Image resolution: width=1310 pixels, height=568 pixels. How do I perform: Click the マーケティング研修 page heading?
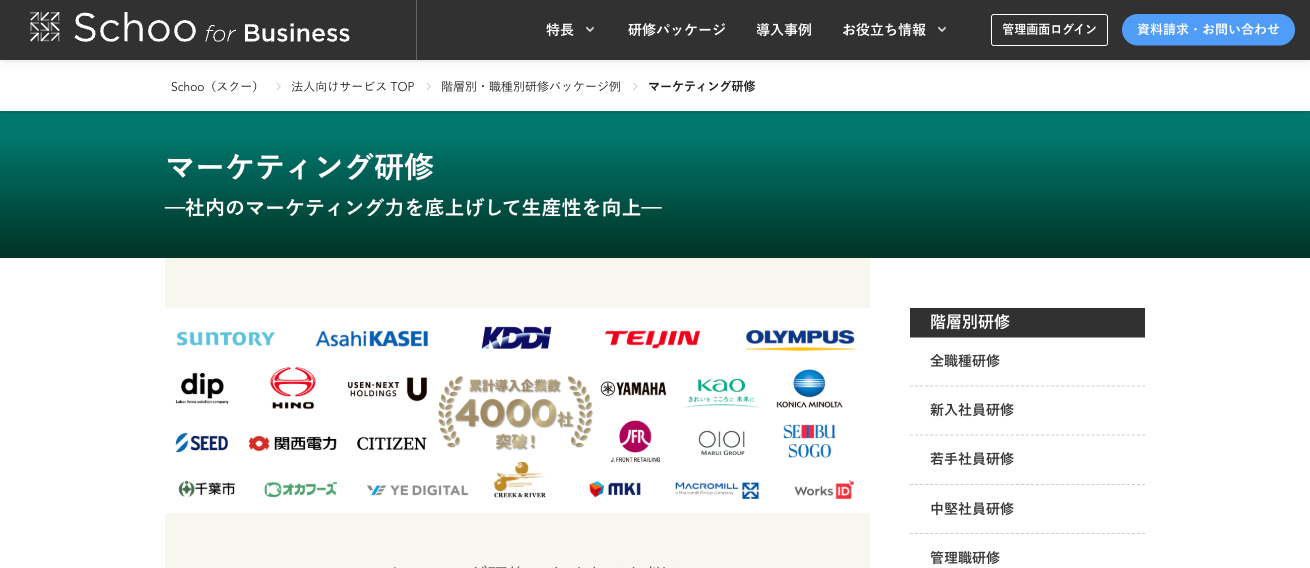300,166
